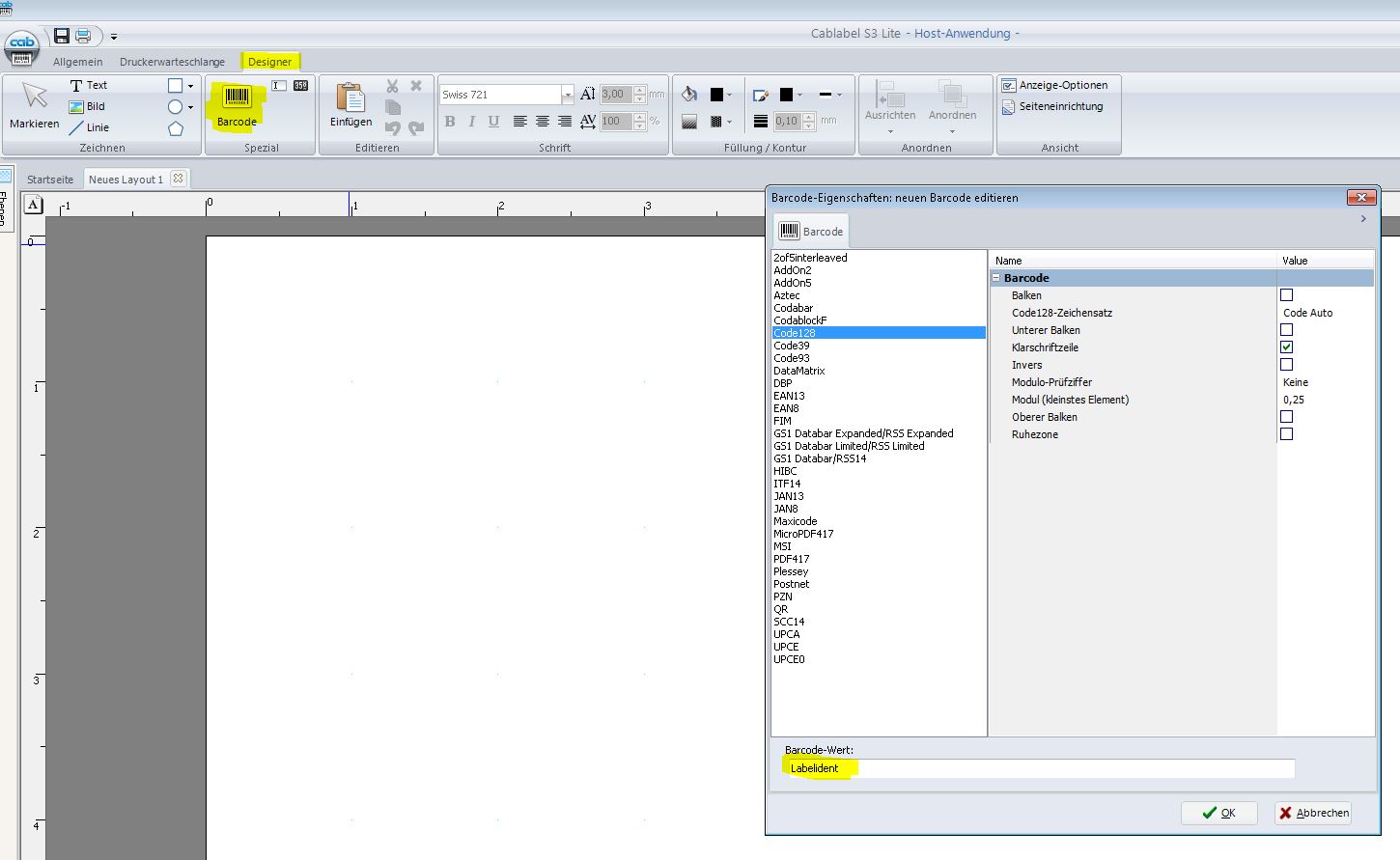The height and width of the screenshot is (860, 1400).
Task: Select the Markieren pointer tool
Action: click(x=35, y=104)
